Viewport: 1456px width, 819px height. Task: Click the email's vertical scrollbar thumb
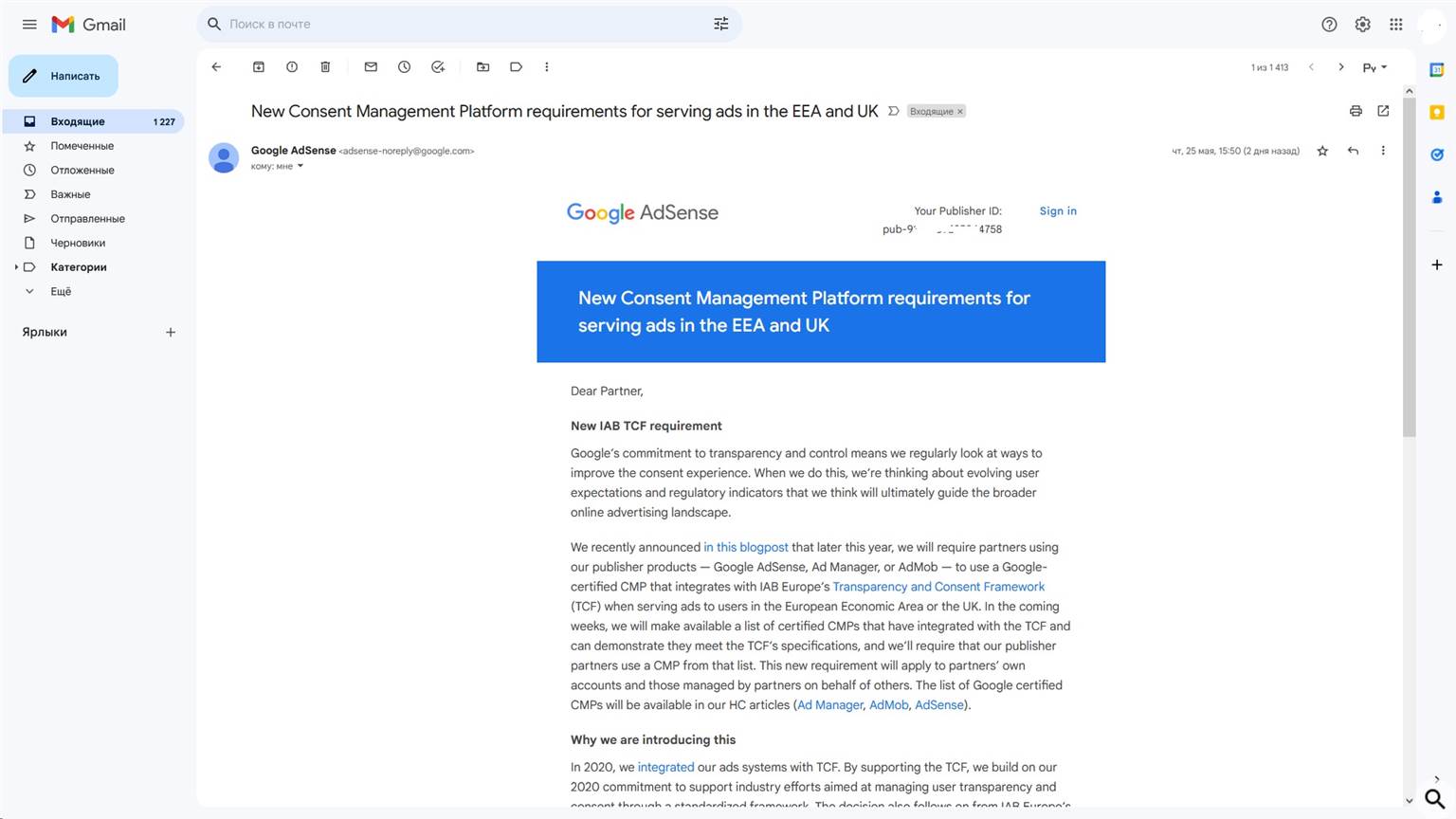pyautogui.click(x=1410, y=267)
